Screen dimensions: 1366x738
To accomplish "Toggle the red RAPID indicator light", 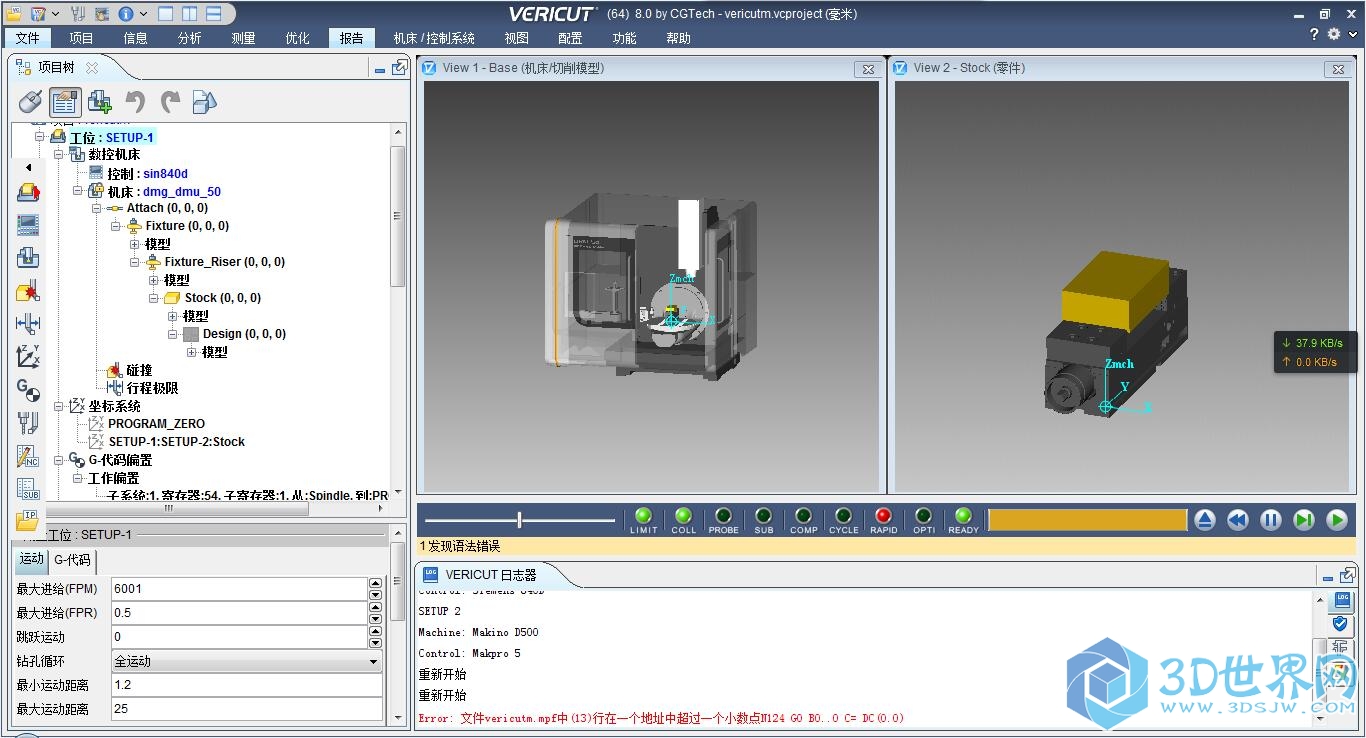I will click(x=883, y=516).
